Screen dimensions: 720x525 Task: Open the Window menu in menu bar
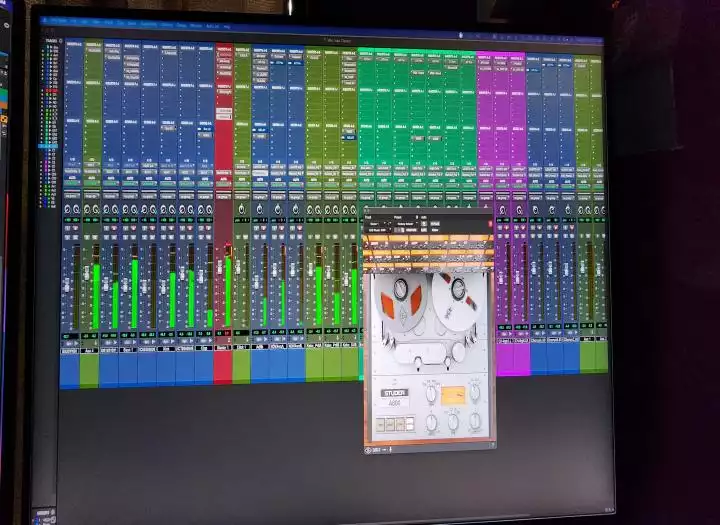pyautogui.click(x=196, y=26)
